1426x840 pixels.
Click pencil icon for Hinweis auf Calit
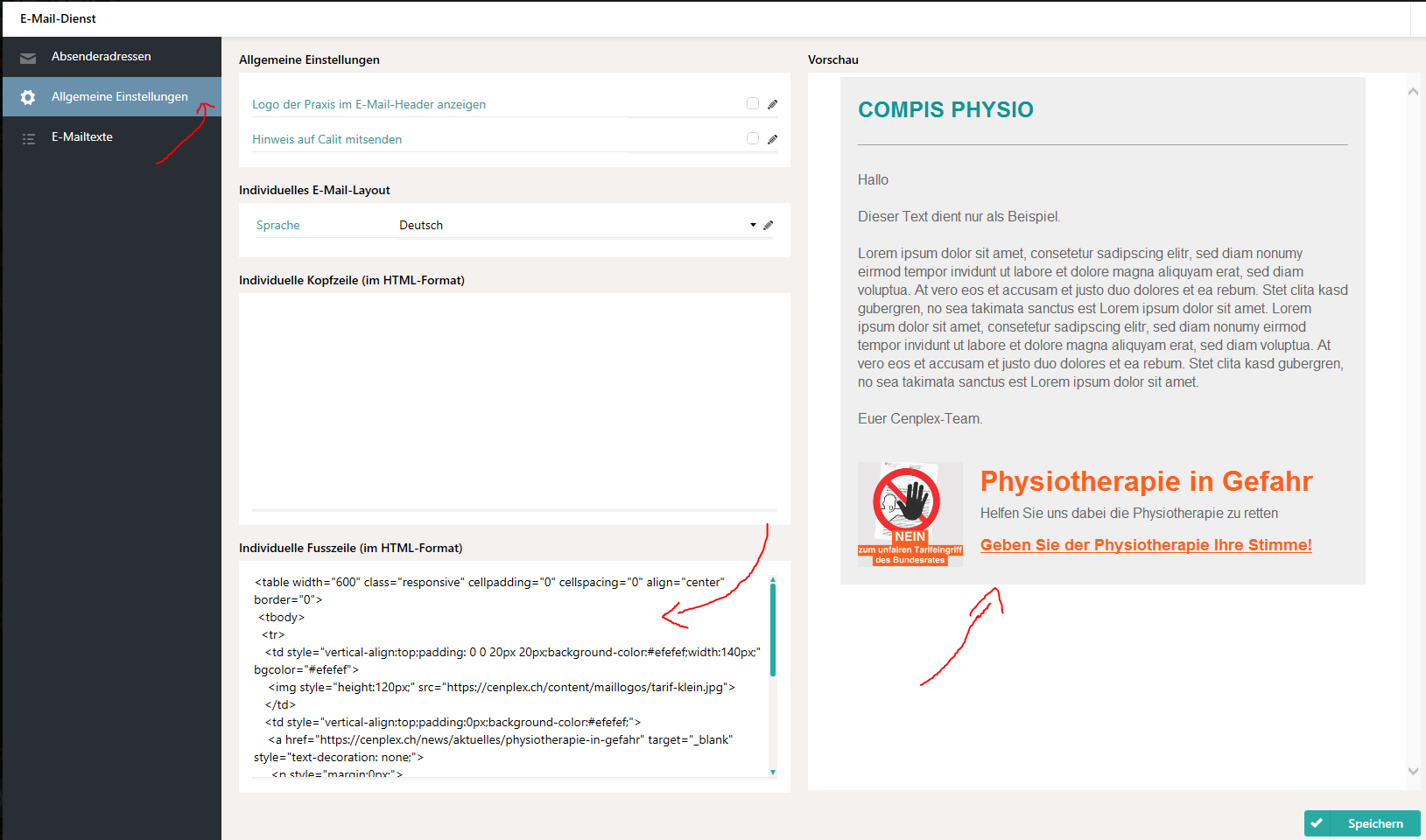[x=772, y=140]
